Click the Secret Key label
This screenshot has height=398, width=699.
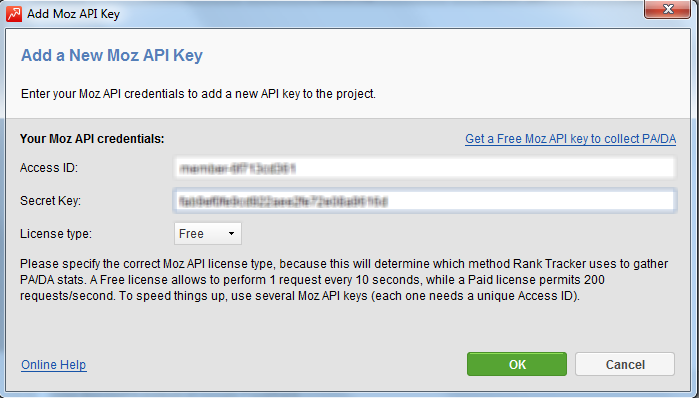click(50, 201)
